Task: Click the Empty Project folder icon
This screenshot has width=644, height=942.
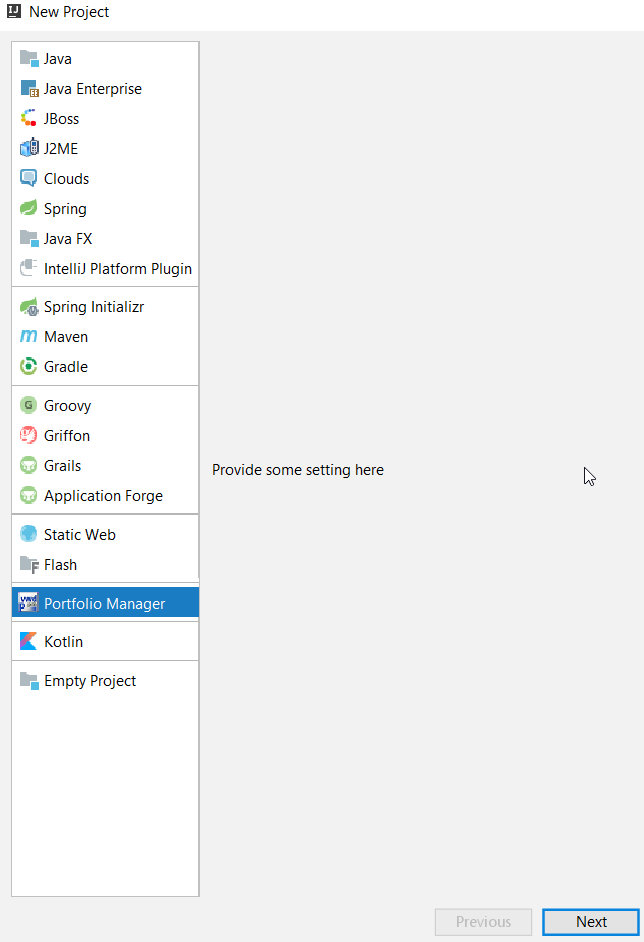Action: pos(29,681)
